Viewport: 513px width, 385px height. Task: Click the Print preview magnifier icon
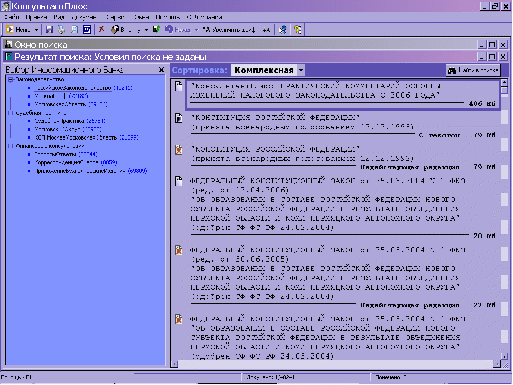74,30
